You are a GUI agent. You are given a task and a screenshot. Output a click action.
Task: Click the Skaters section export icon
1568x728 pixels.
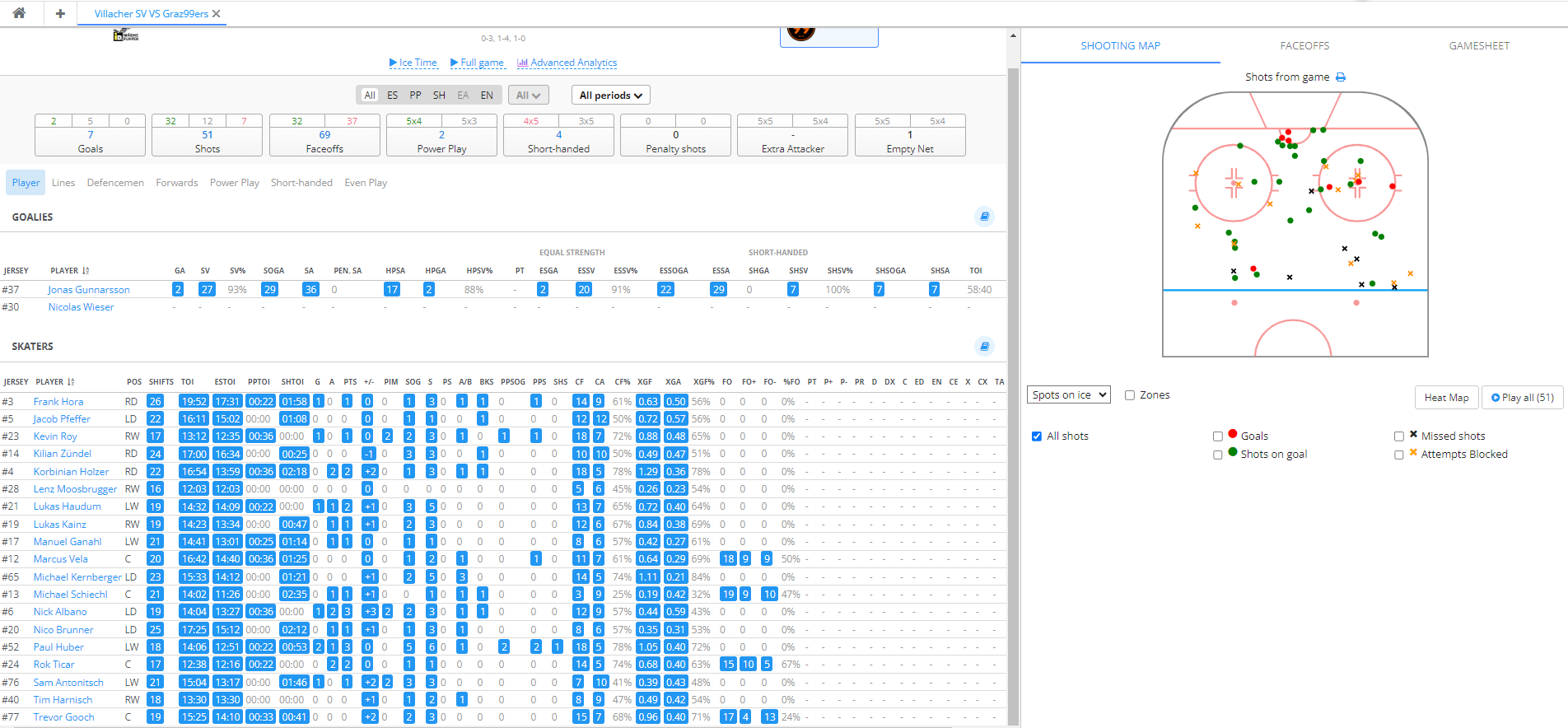pyautogui.click(x=984, y=346)
